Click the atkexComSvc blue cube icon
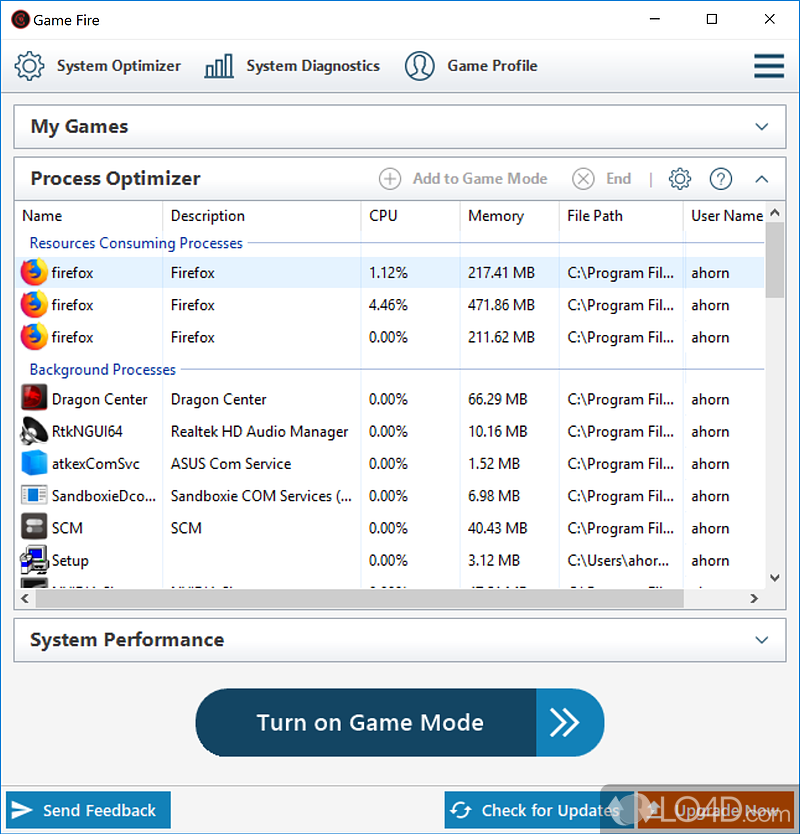The height and width of the screenshot is (834, 800). 34,463
